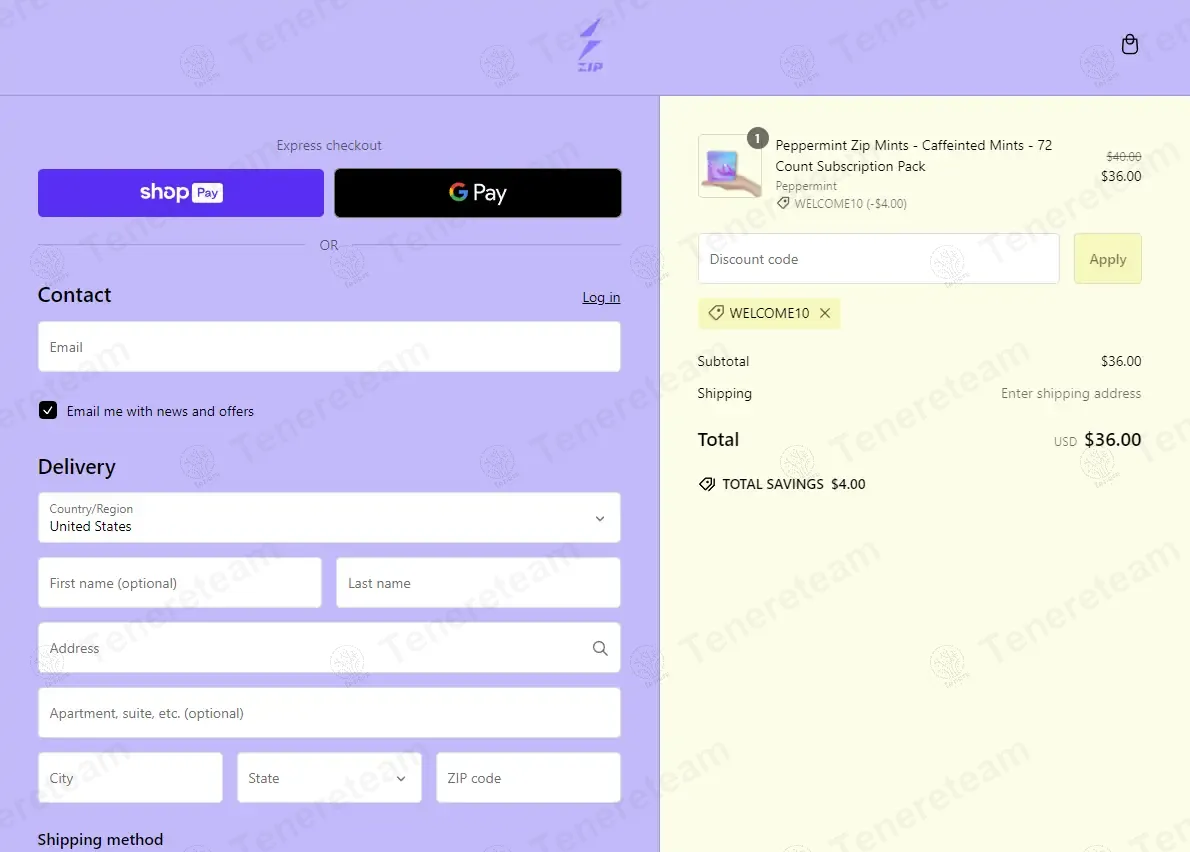1190x852 pixels.
Task: Select the Peppermint Zip Mints product thumbnail
Action: [x=729, y=166]
